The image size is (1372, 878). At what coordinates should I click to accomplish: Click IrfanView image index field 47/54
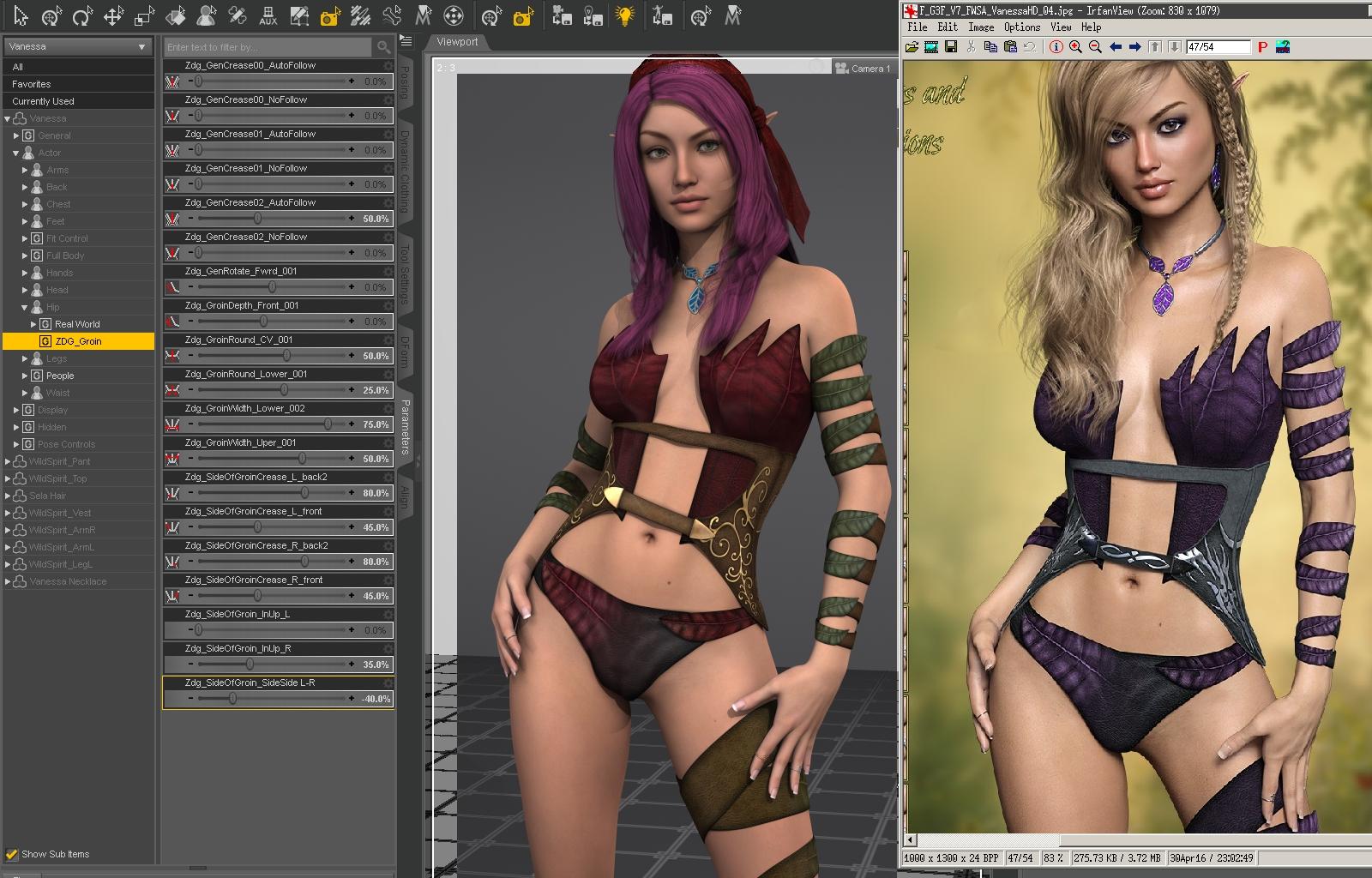(1218, 47)
